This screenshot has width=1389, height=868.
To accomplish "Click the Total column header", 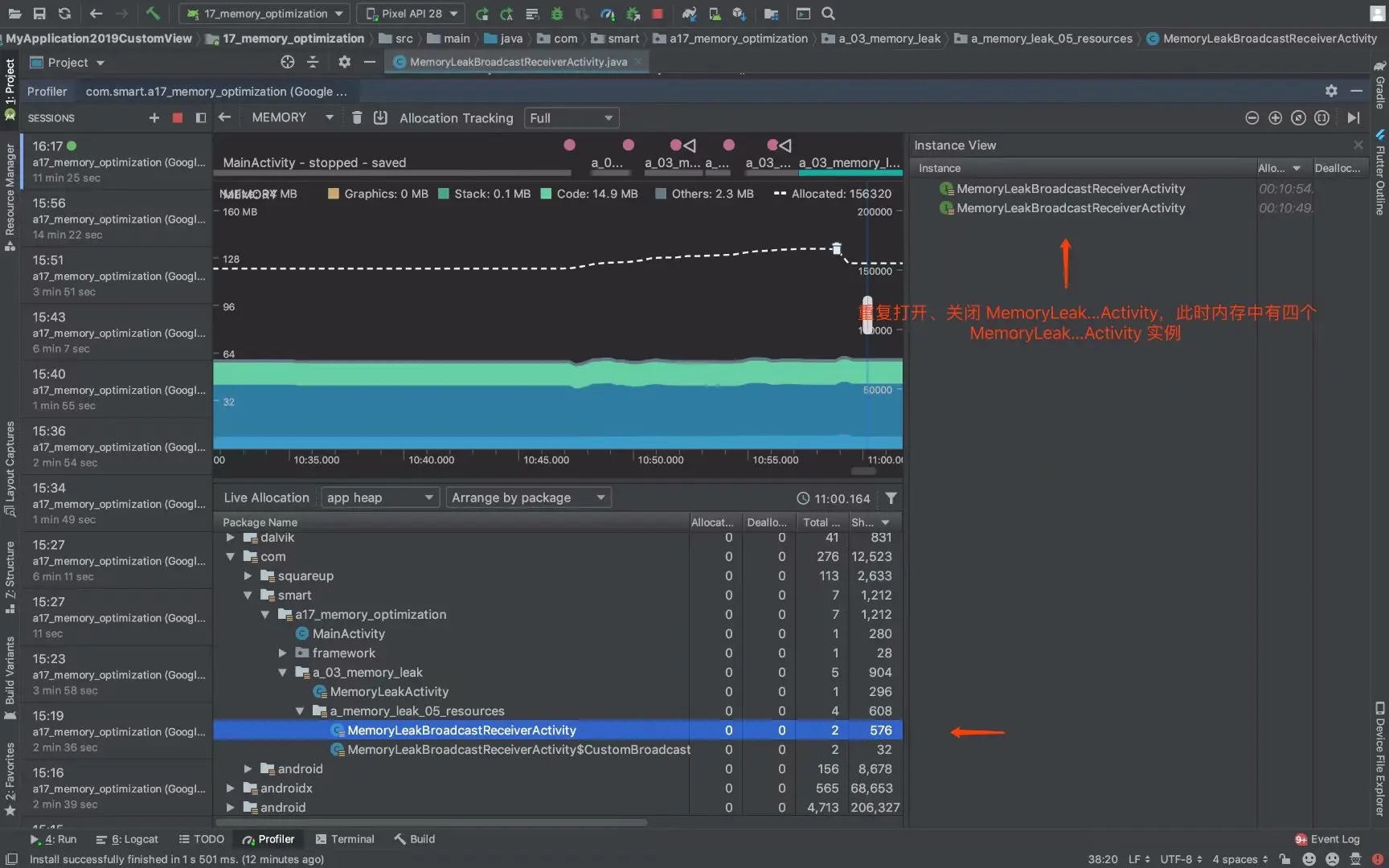I will coord(821,522).
